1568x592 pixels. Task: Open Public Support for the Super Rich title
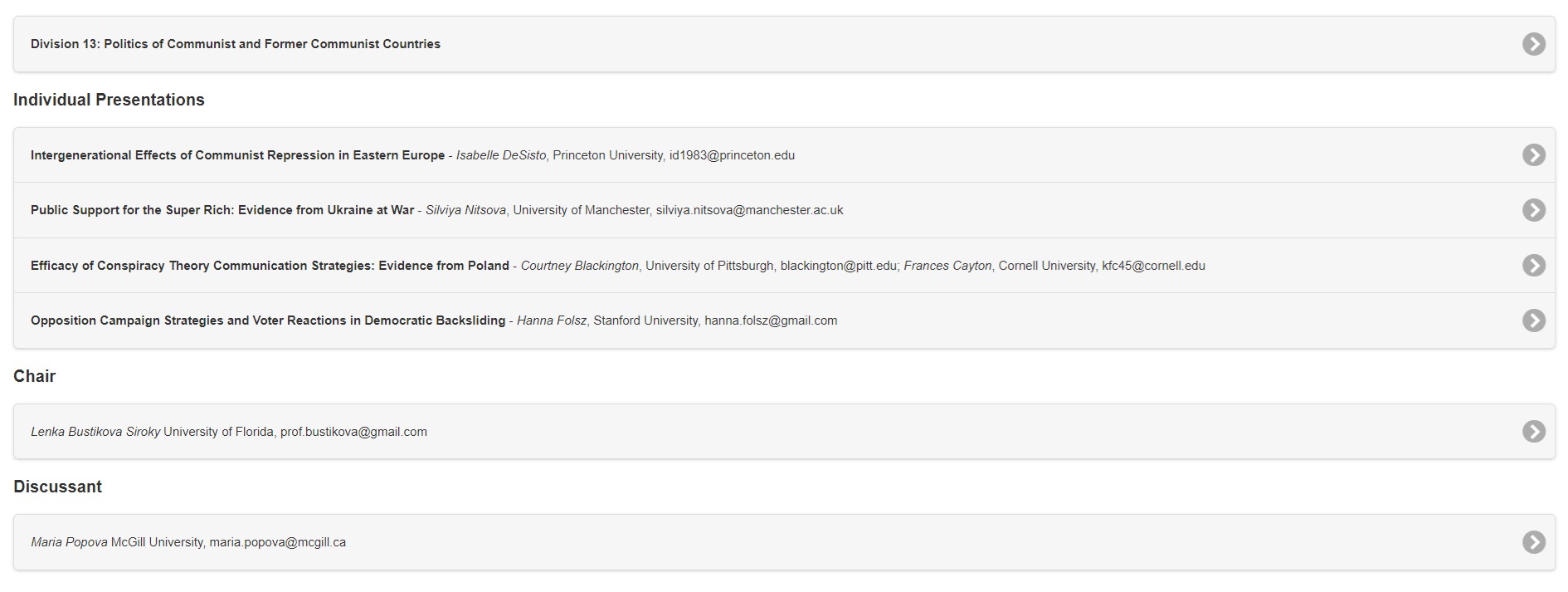[x=222, y=210]
